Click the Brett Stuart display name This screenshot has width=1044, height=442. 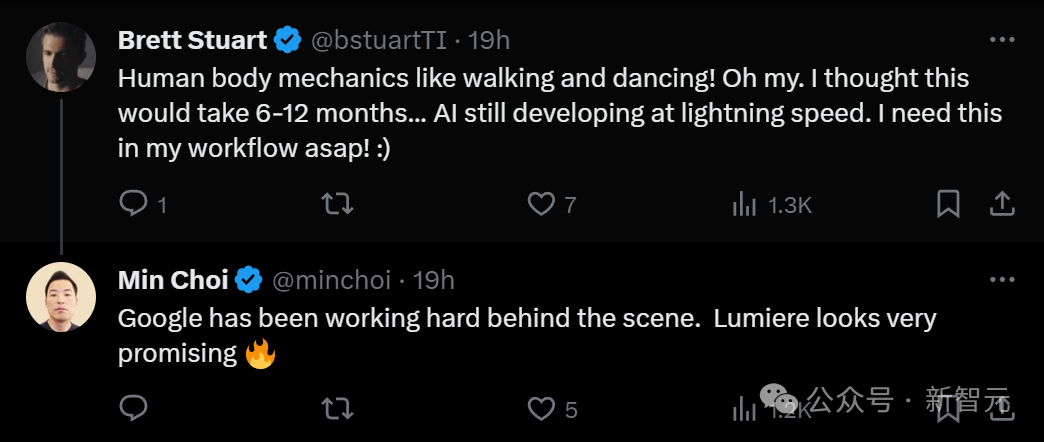click(192, 40)
